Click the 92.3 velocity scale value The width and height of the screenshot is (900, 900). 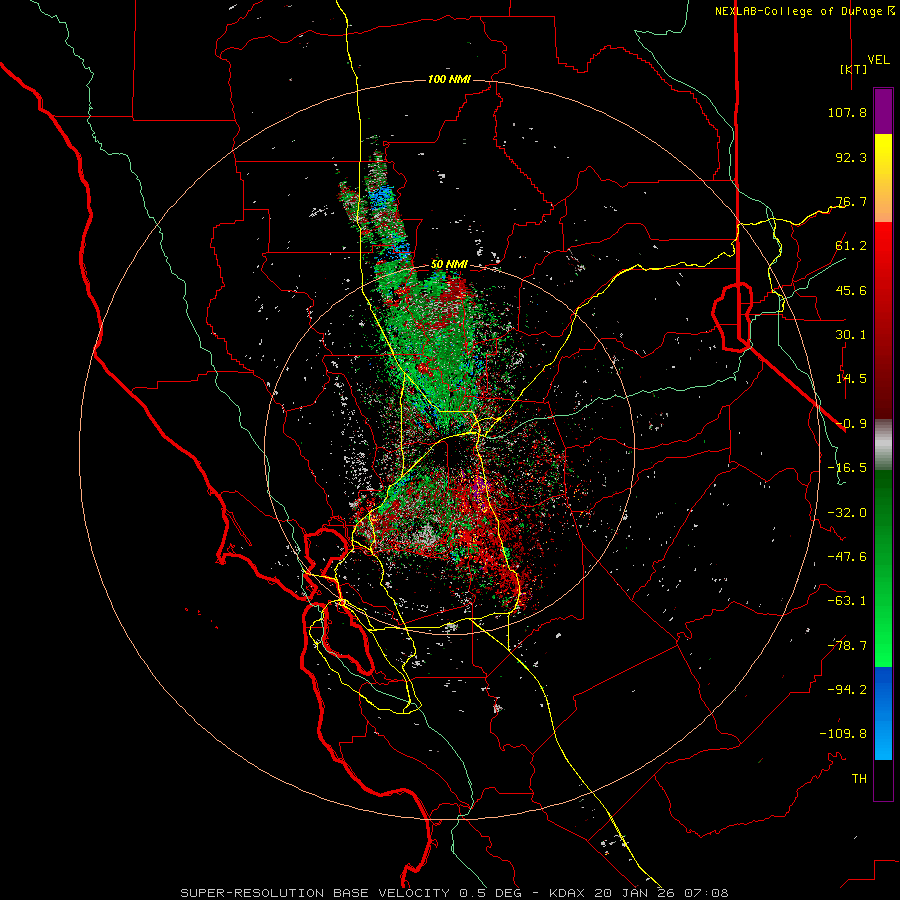[851, 157]
